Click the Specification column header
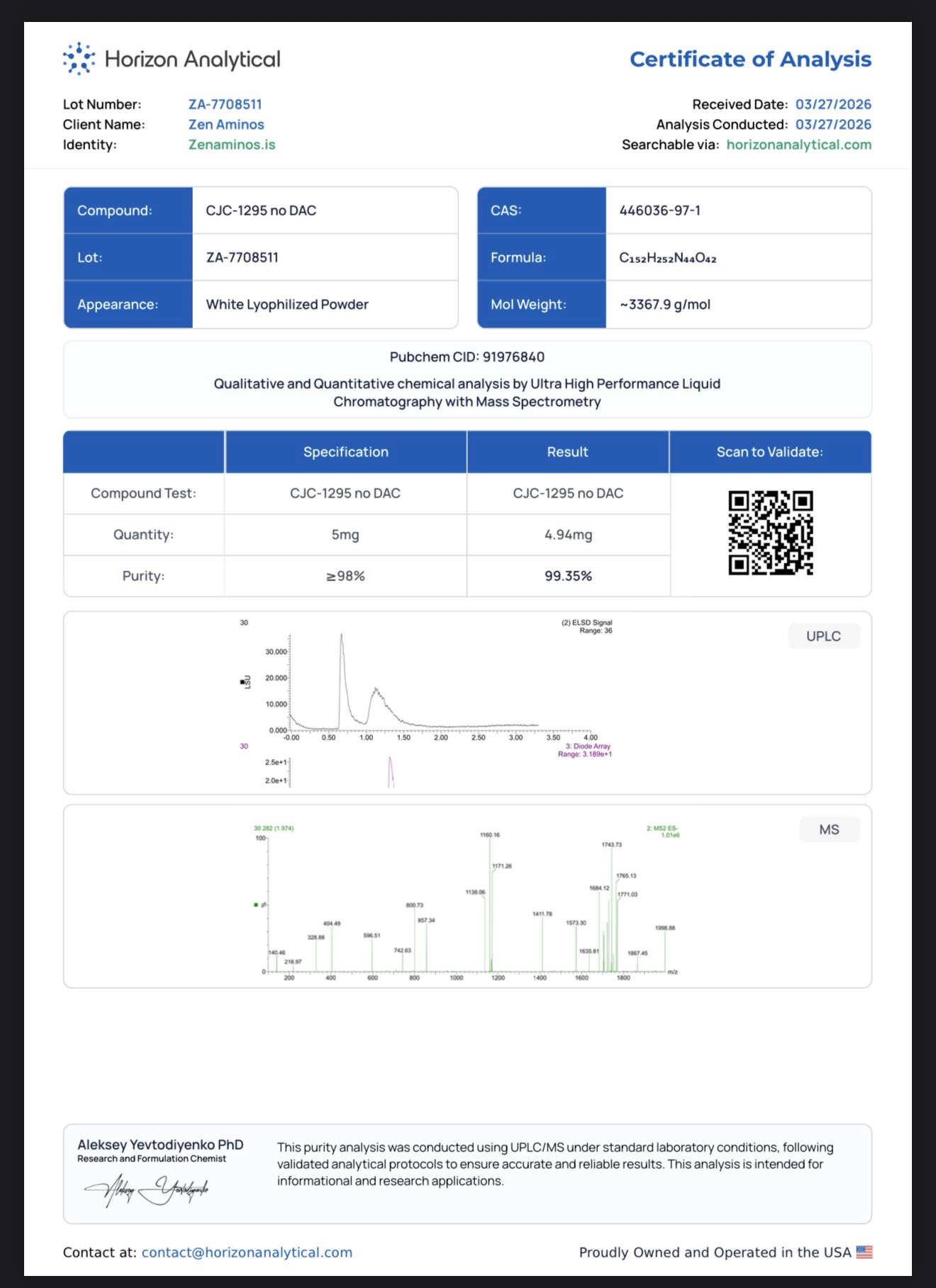This screenshot has width=936, height=1288. point(346,452)
